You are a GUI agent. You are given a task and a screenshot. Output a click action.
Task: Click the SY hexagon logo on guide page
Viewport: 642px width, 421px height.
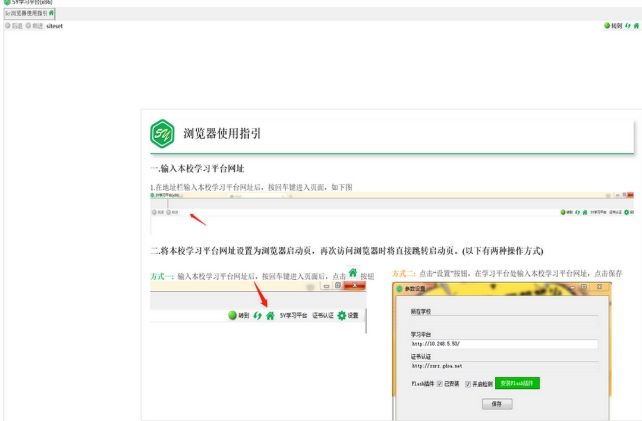coord(162,134)
